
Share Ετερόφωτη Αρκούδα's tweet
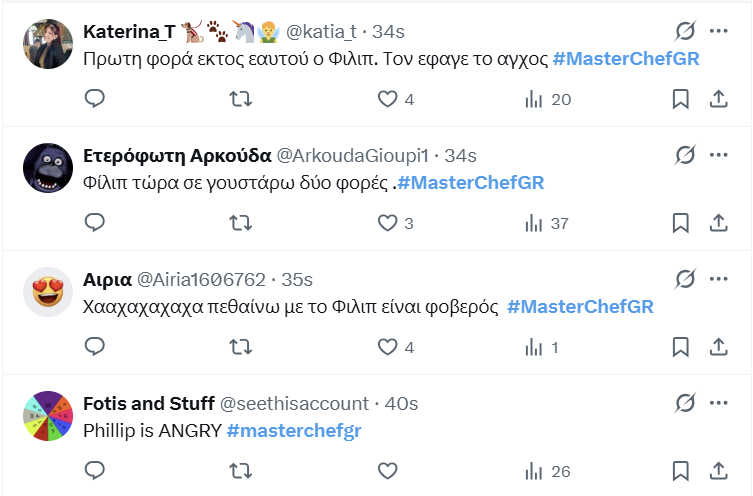click(x=718, y=222)
